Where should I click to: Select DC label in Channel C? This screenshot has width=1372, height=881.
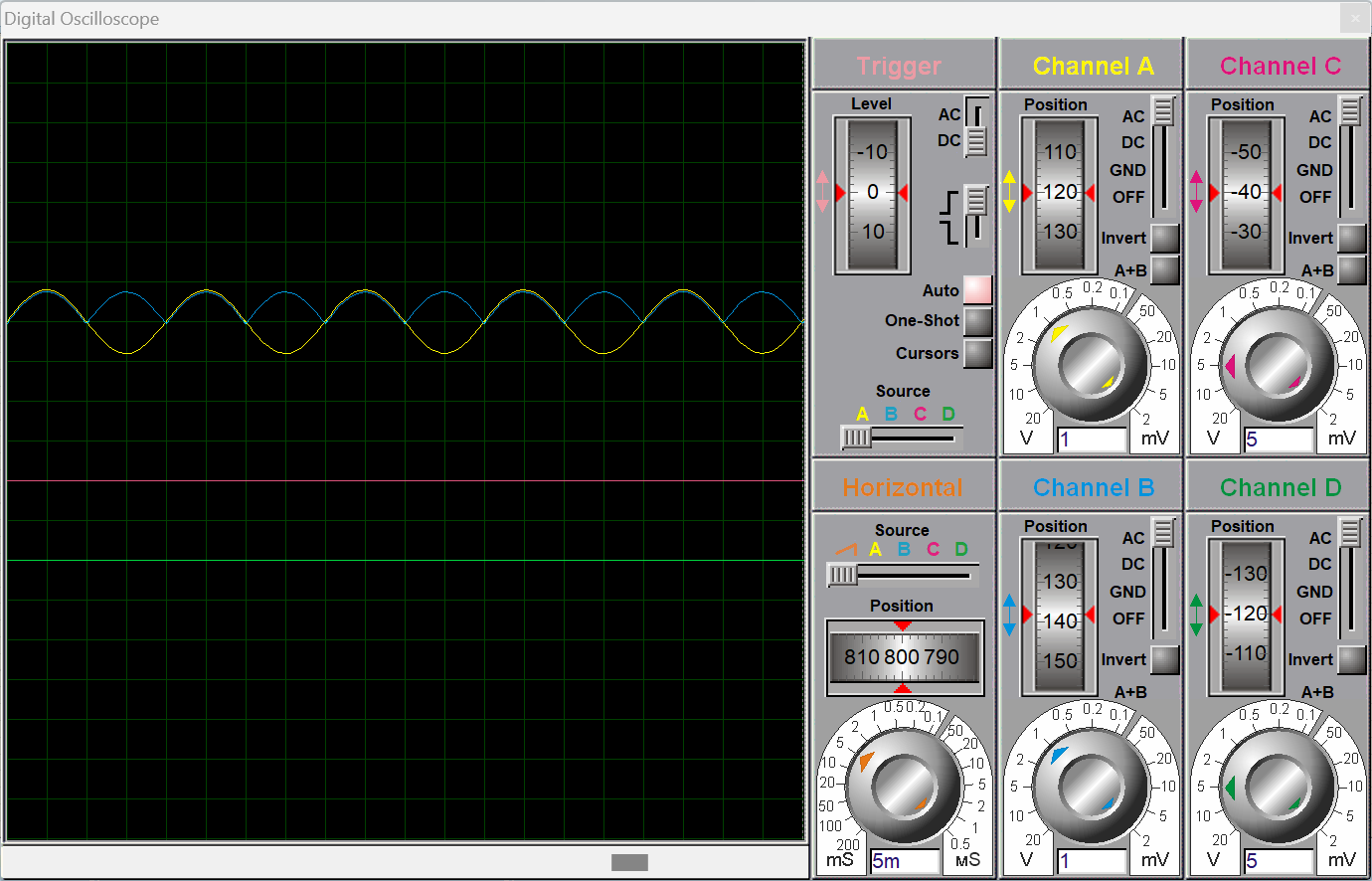click(x=1319, y=142)
